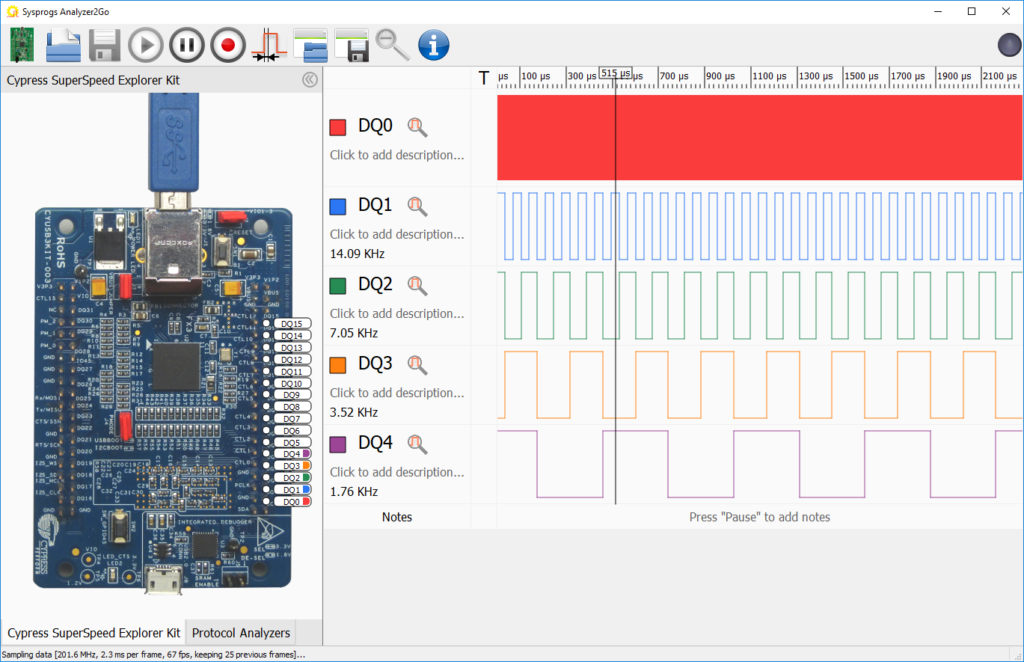Click the zoom out magnifier in toolbar
Screen dimensions: 1024x662
coord(392,45)
